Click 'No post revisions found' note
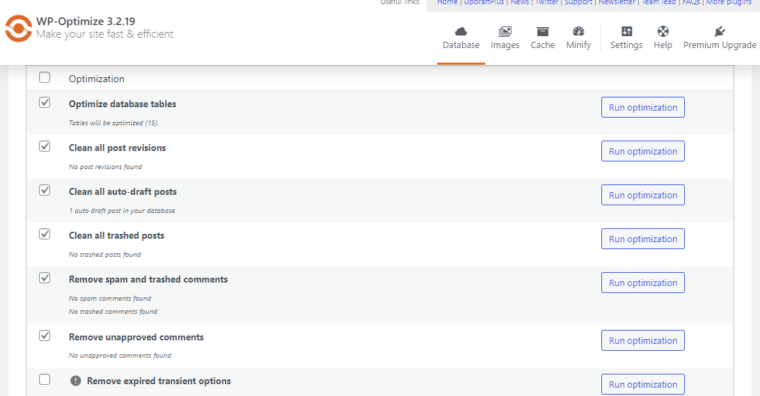This screenshot has height=396, width=760. click(x=105, y=167)
